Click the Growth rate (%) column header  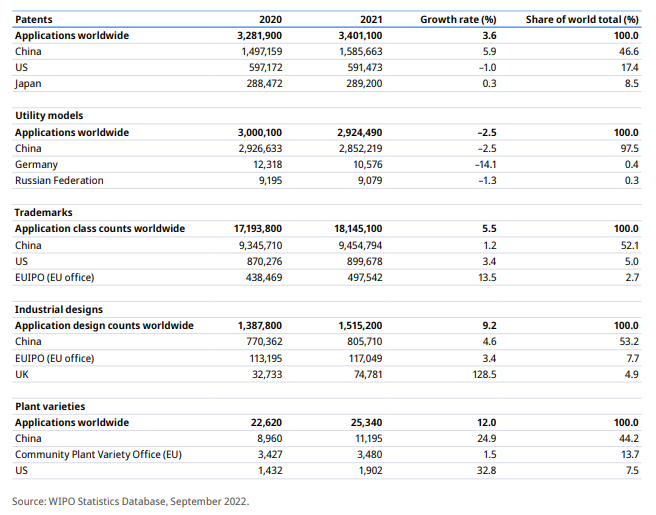point(458,19)
